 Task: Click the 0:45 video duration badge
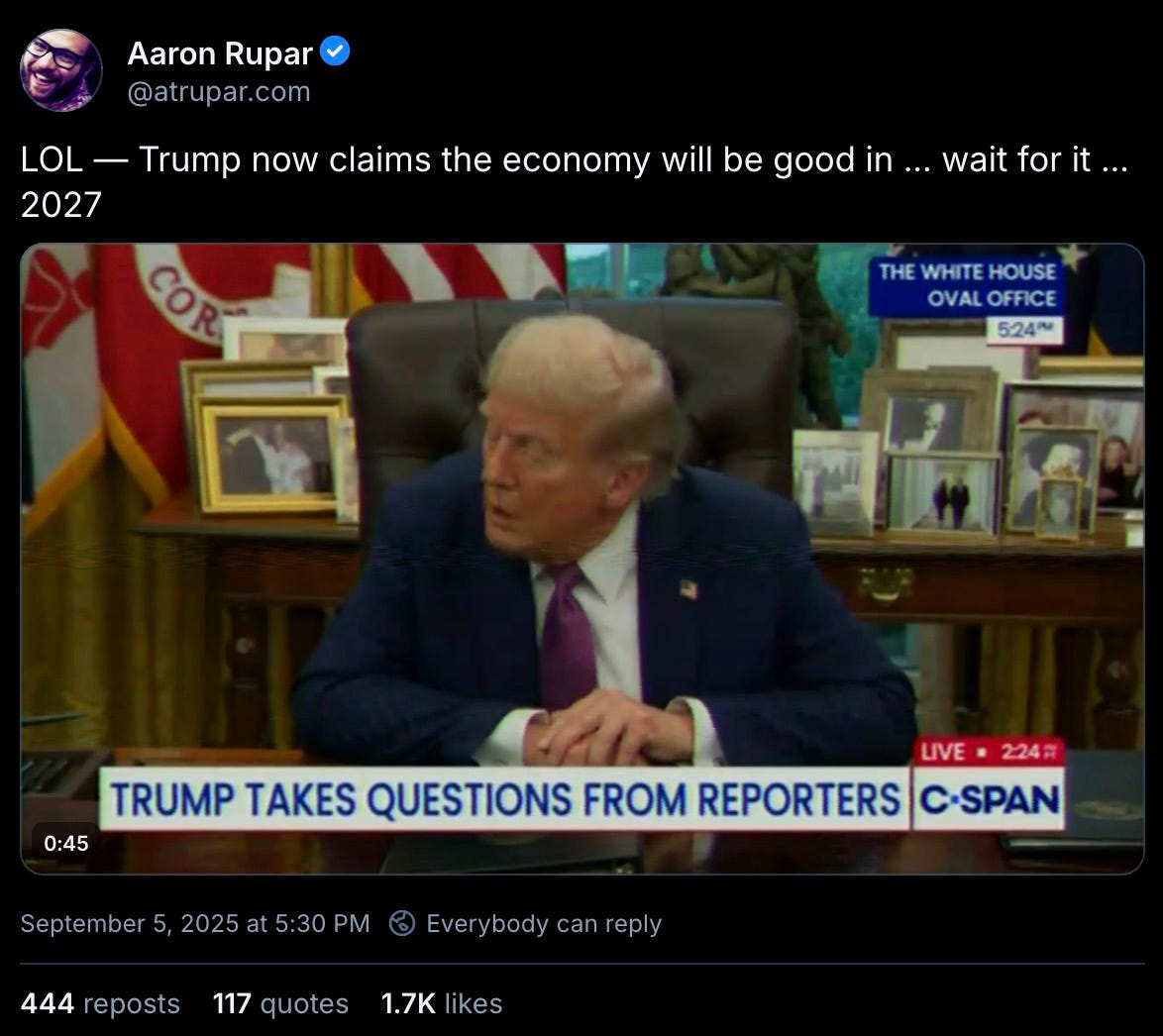(66, 843)
